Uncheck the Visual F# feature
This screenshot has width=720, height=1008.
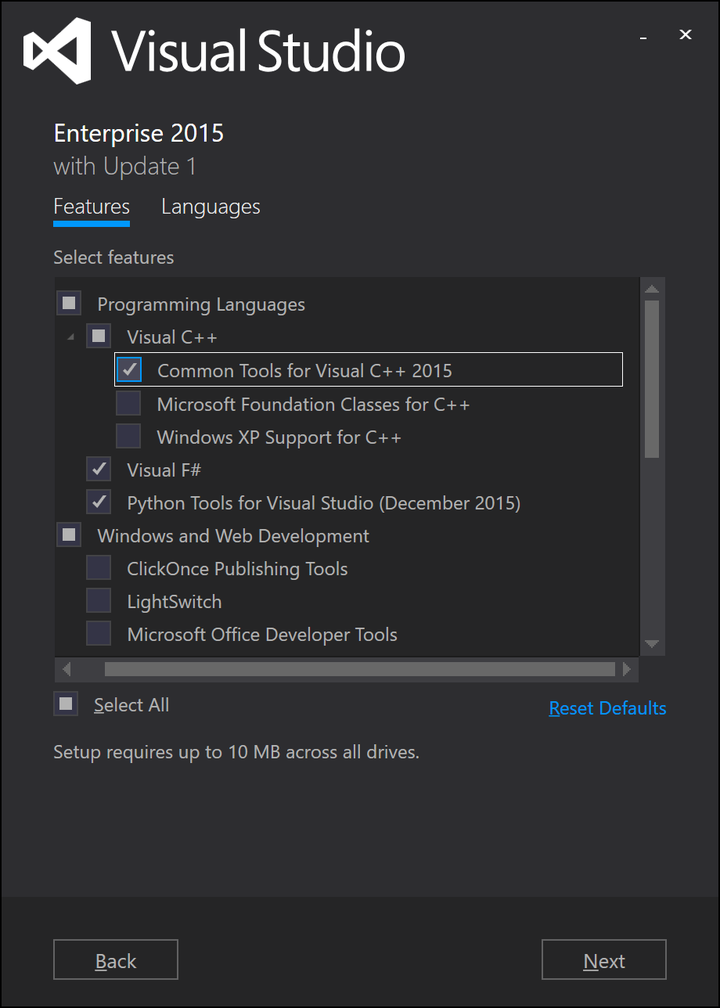point(99,469)
